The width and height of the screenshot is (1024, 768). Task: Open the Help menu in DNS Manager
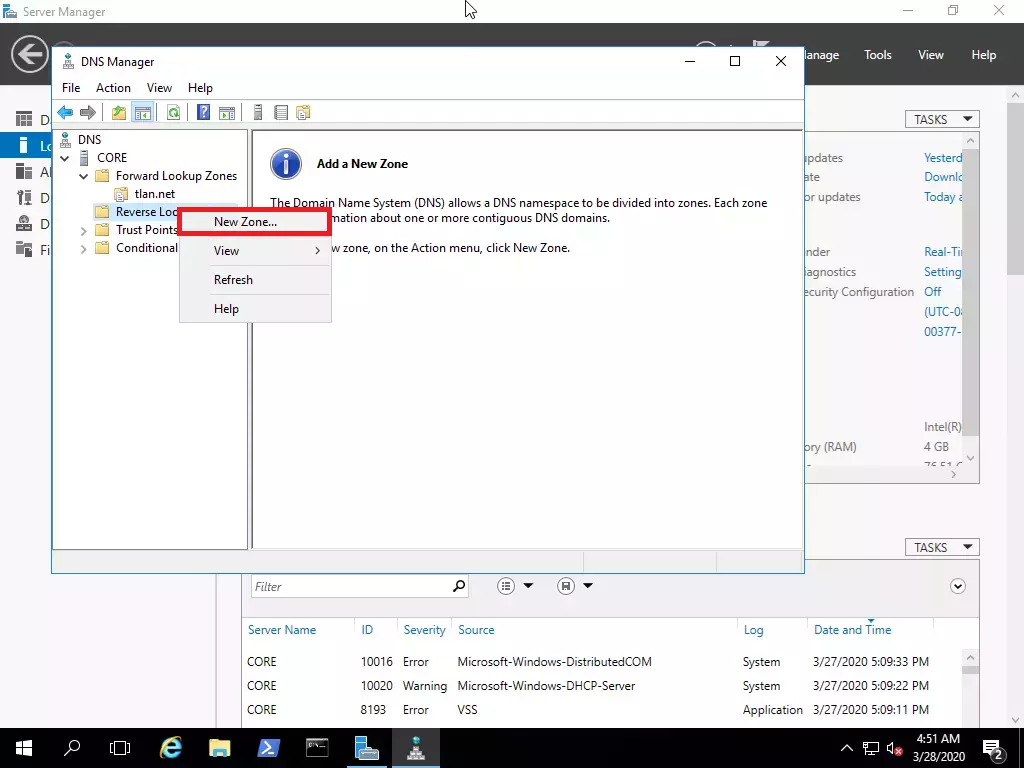coord(200,88)
